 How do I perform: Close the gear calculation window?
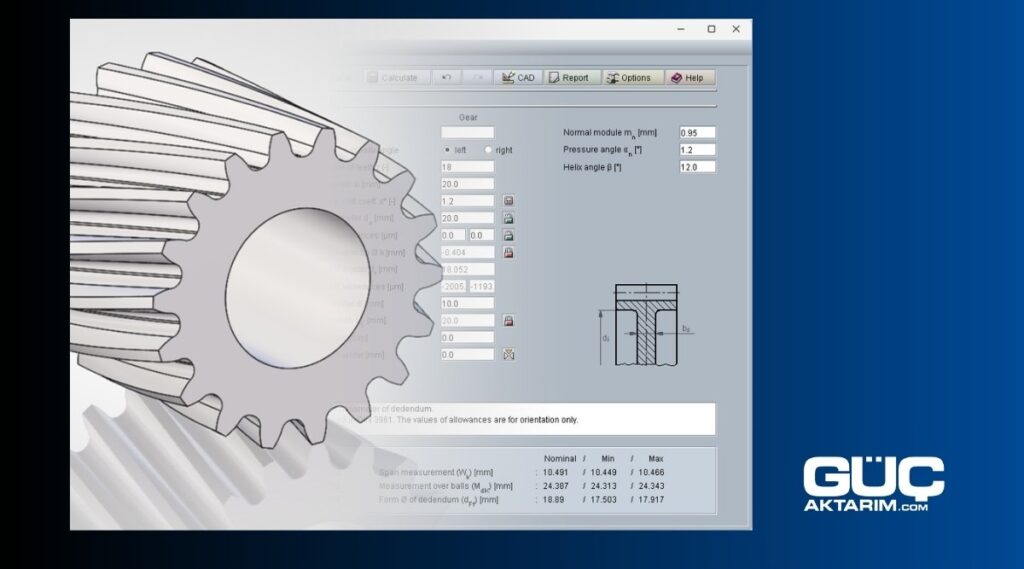tap(736, 29)
